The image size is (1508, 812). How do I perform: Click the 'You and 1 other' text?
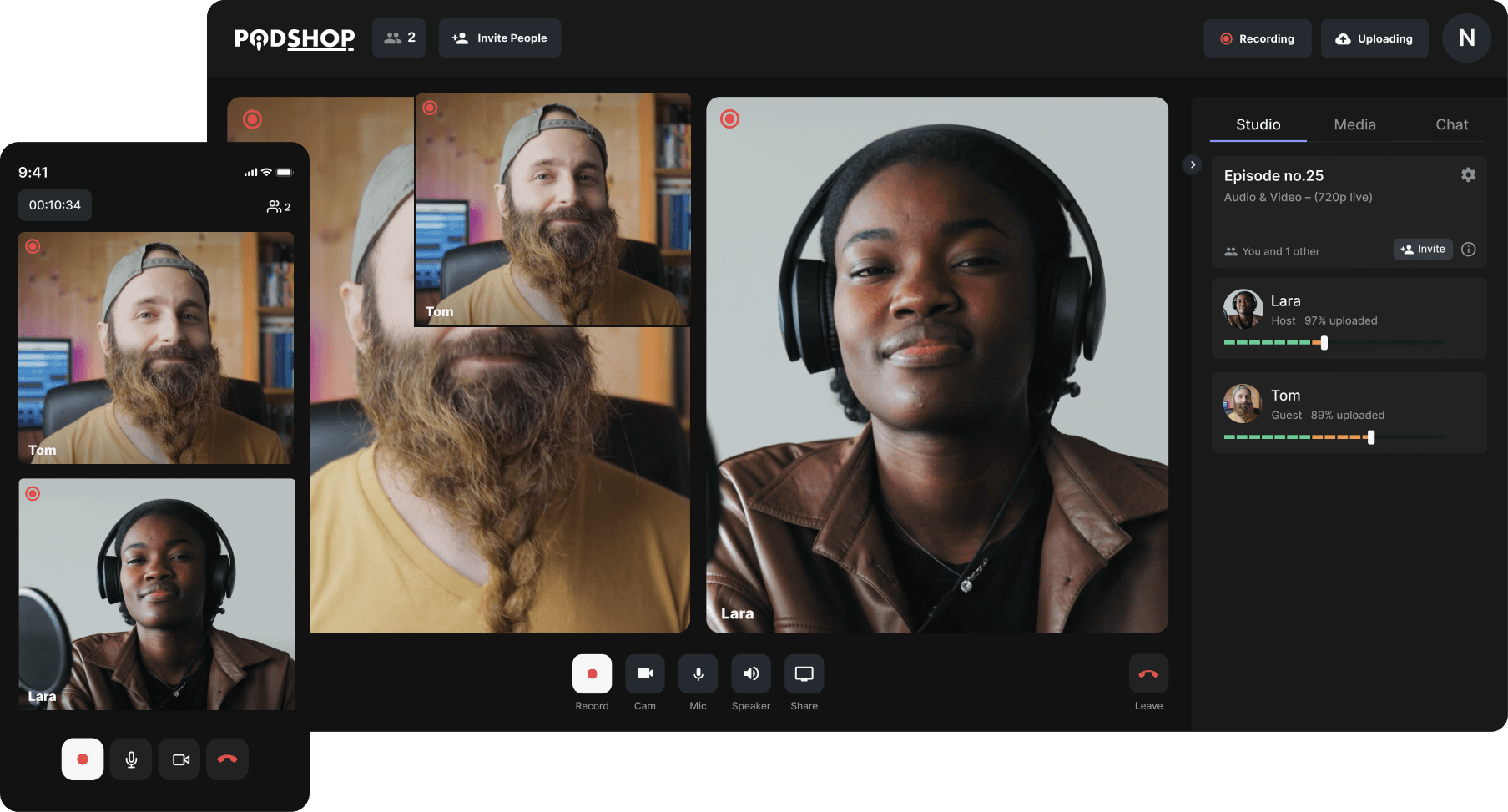point(1281,251)
